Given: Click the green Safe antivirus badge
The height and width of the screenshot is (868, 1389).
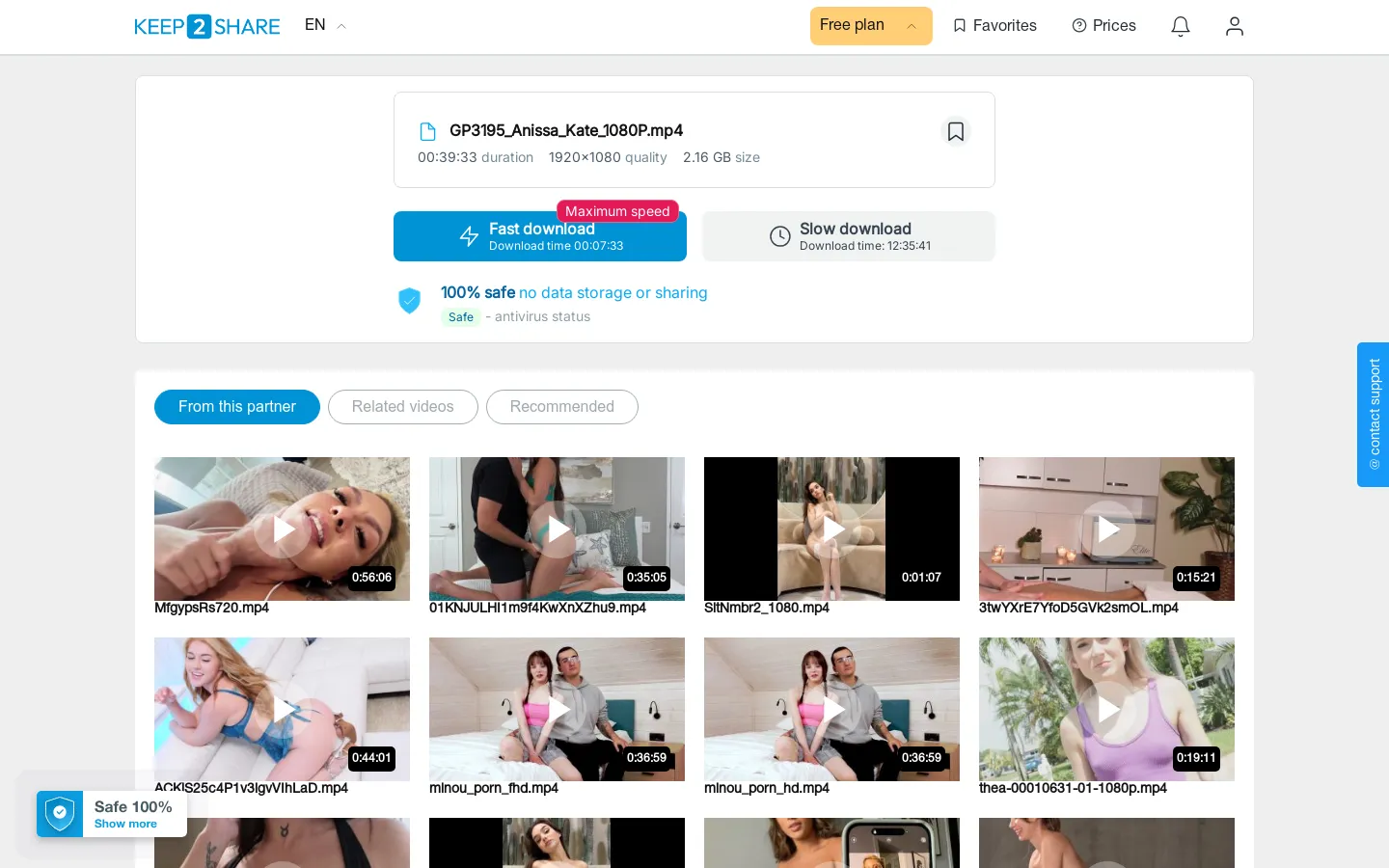Looking at the screenshot, I should (461, 317).
